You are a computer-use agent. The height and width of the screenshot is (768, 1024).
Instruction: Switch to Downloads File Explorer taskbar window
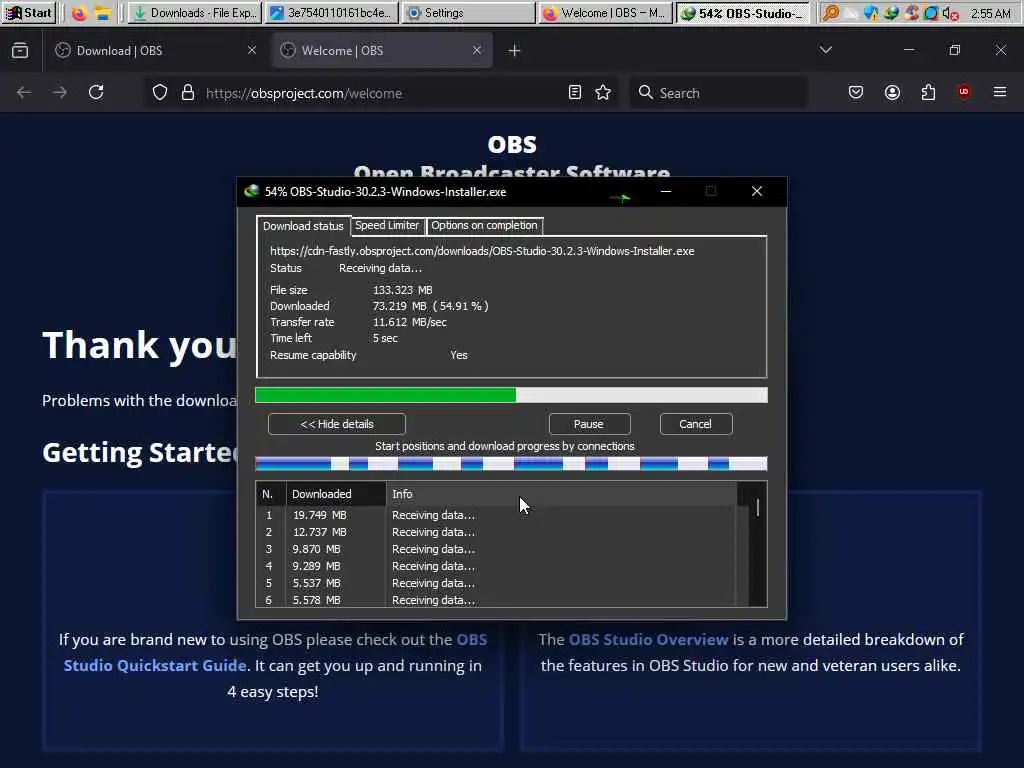click(195, 13)
